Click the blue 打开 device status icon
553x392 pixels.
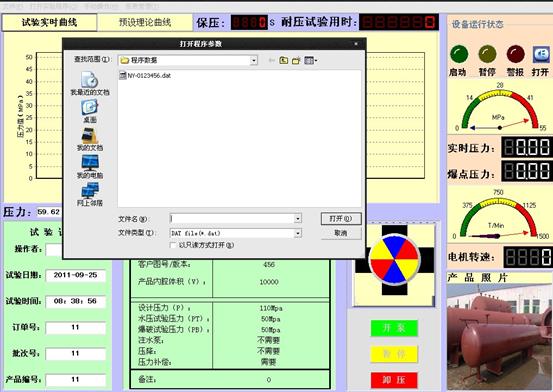coord(541,54)
